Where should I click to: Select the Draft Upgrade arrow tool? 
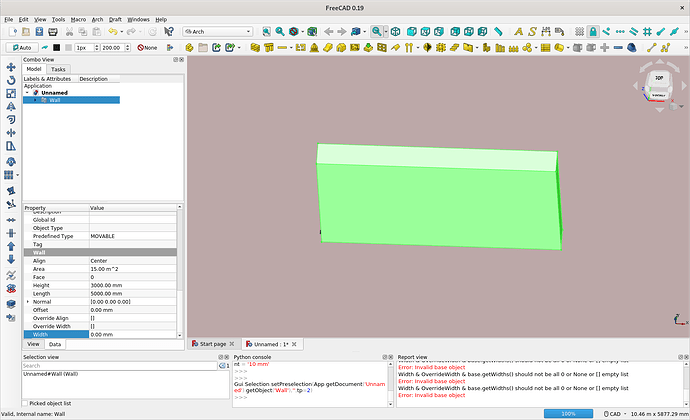click(x=11, y=247)
